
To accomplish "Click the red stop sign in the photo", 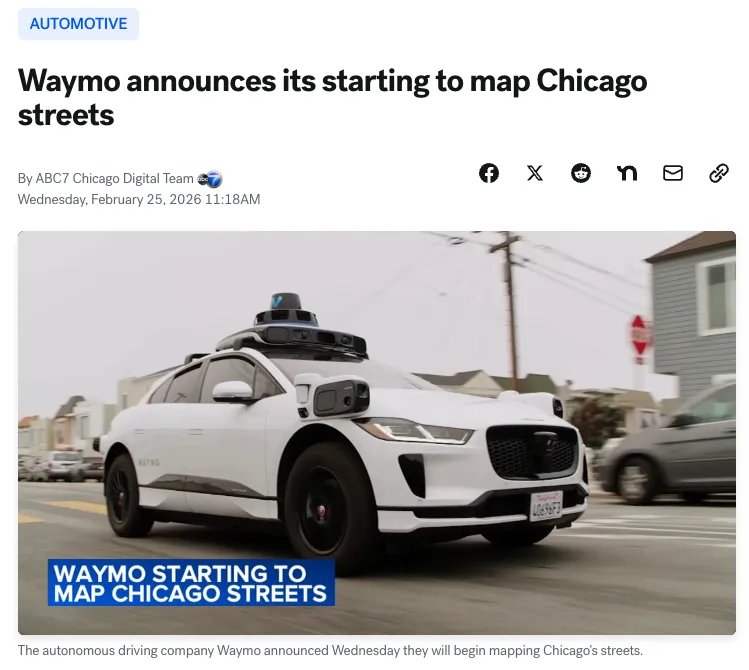I will click(x=639, y=335).
